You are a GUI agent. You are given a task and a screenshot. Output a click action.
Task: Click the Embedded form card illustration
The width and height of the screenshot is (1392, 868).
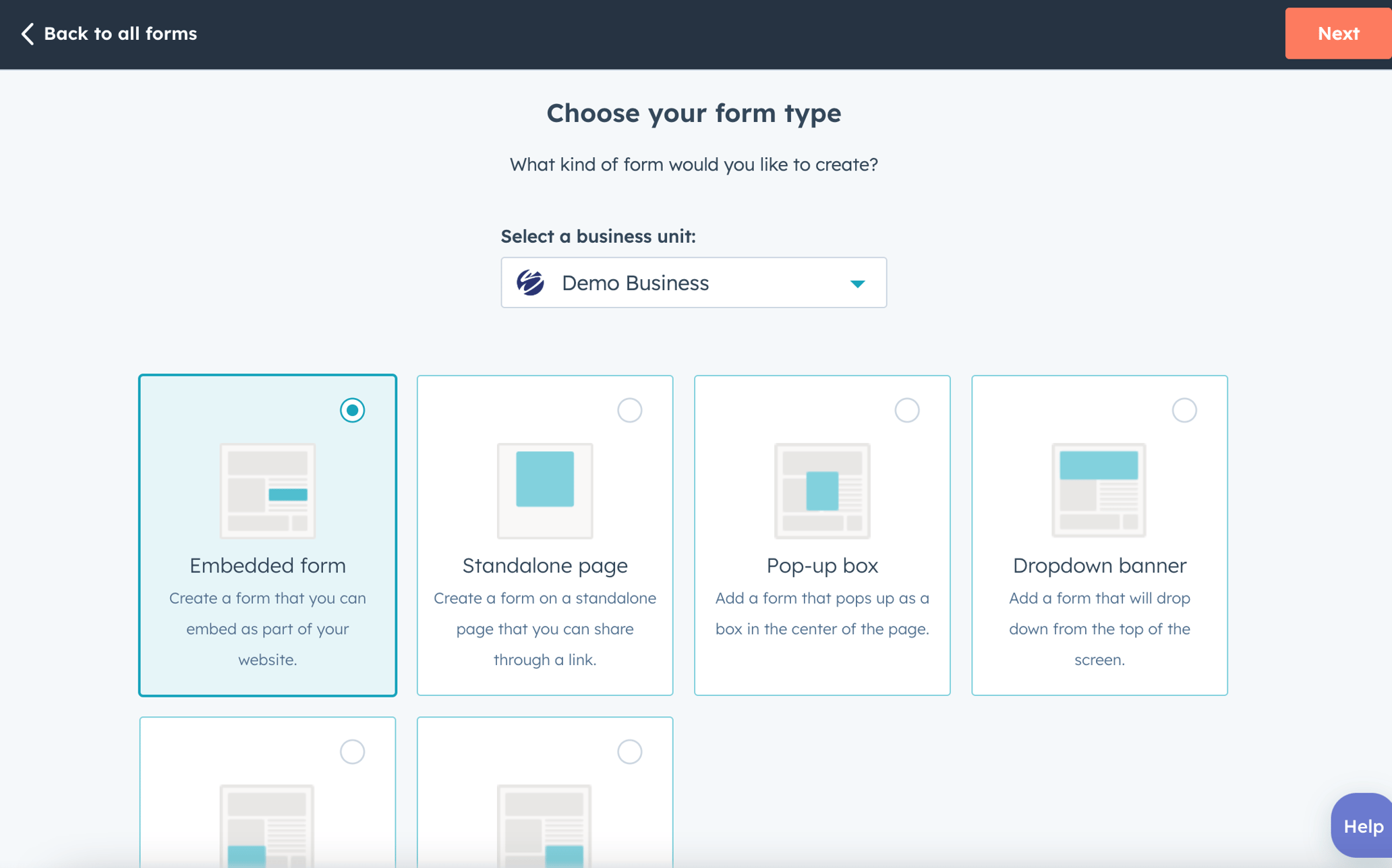(x=267, y=490)
